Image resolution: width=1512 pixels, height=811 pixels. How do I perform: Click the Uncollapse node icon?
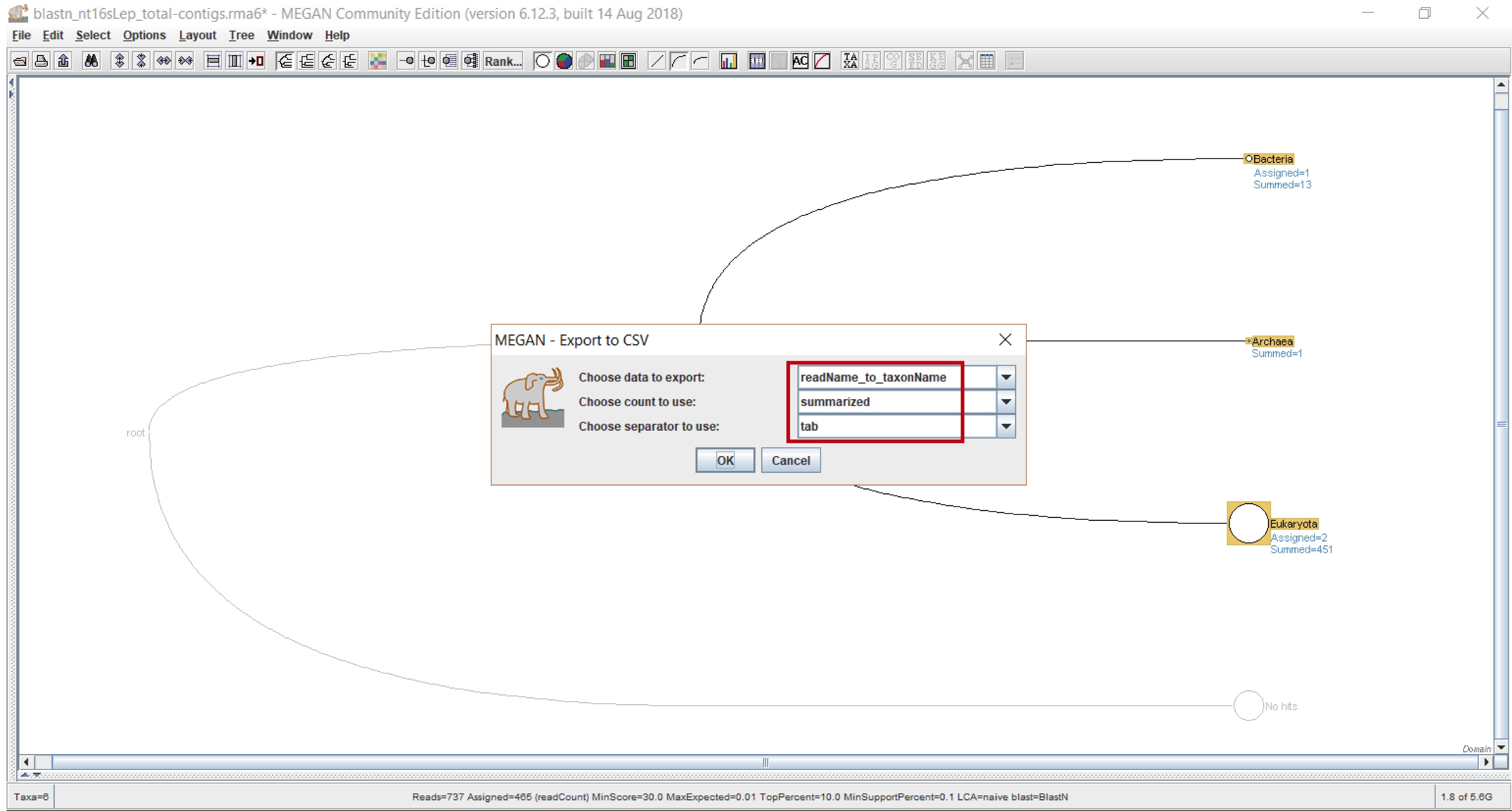(428, 61)
